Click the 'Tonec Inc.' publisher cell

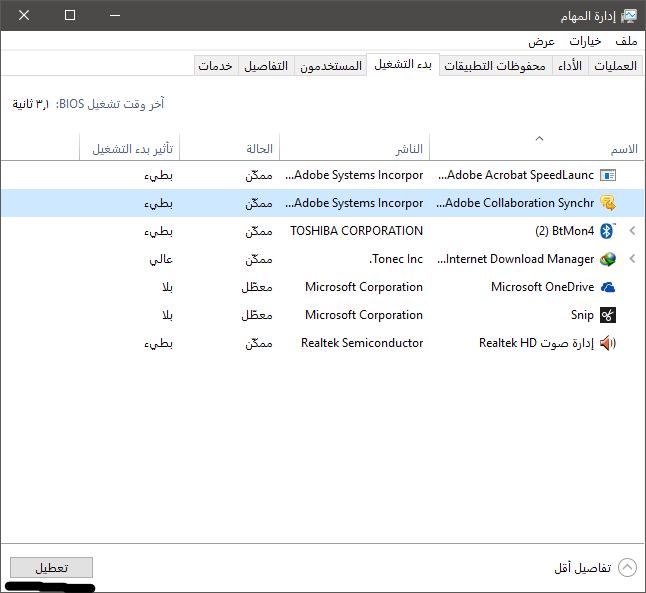(x=396, y=259)
